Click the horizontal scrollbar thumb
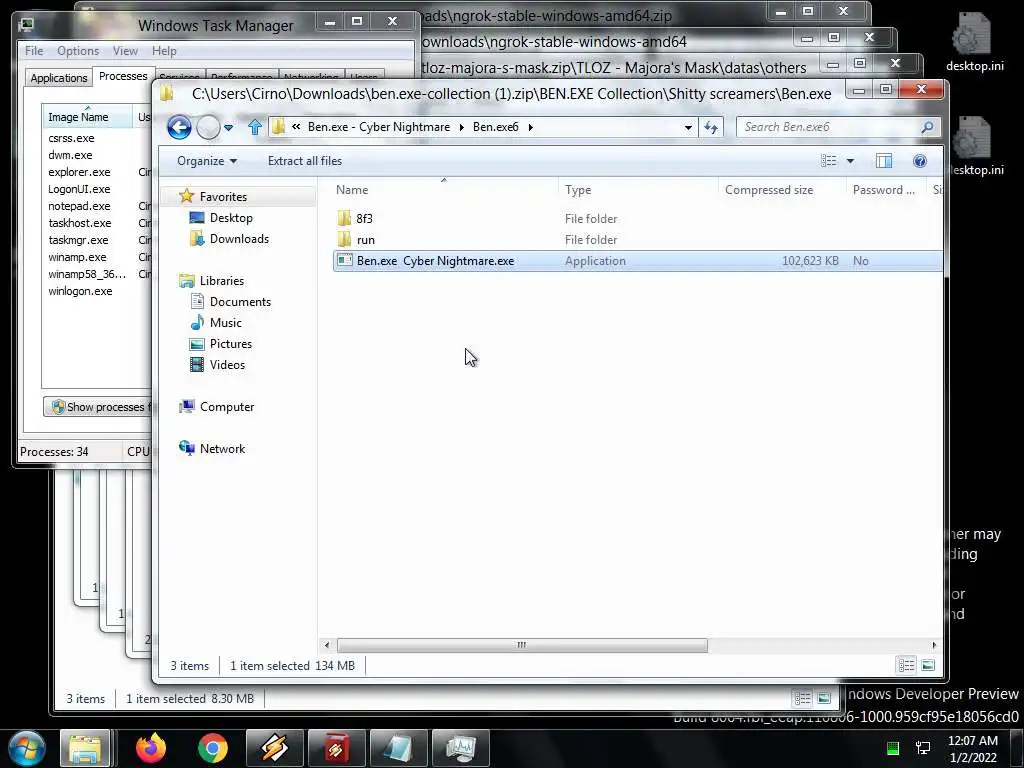Screen dimensions: 1024x768 click(x=522, y=645)
